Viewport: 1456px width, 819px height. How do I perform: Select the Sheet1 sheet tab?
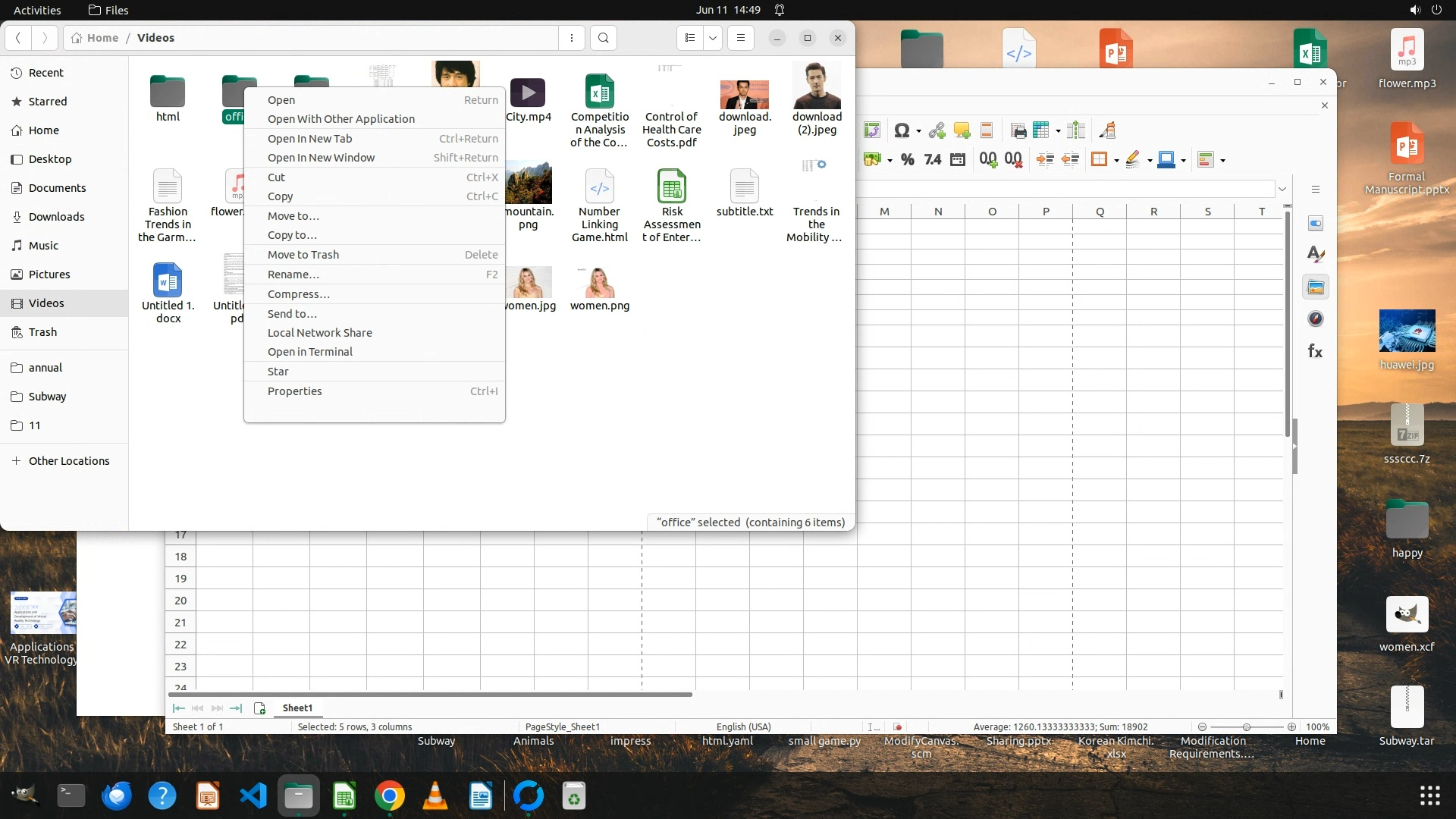[297, 708]
